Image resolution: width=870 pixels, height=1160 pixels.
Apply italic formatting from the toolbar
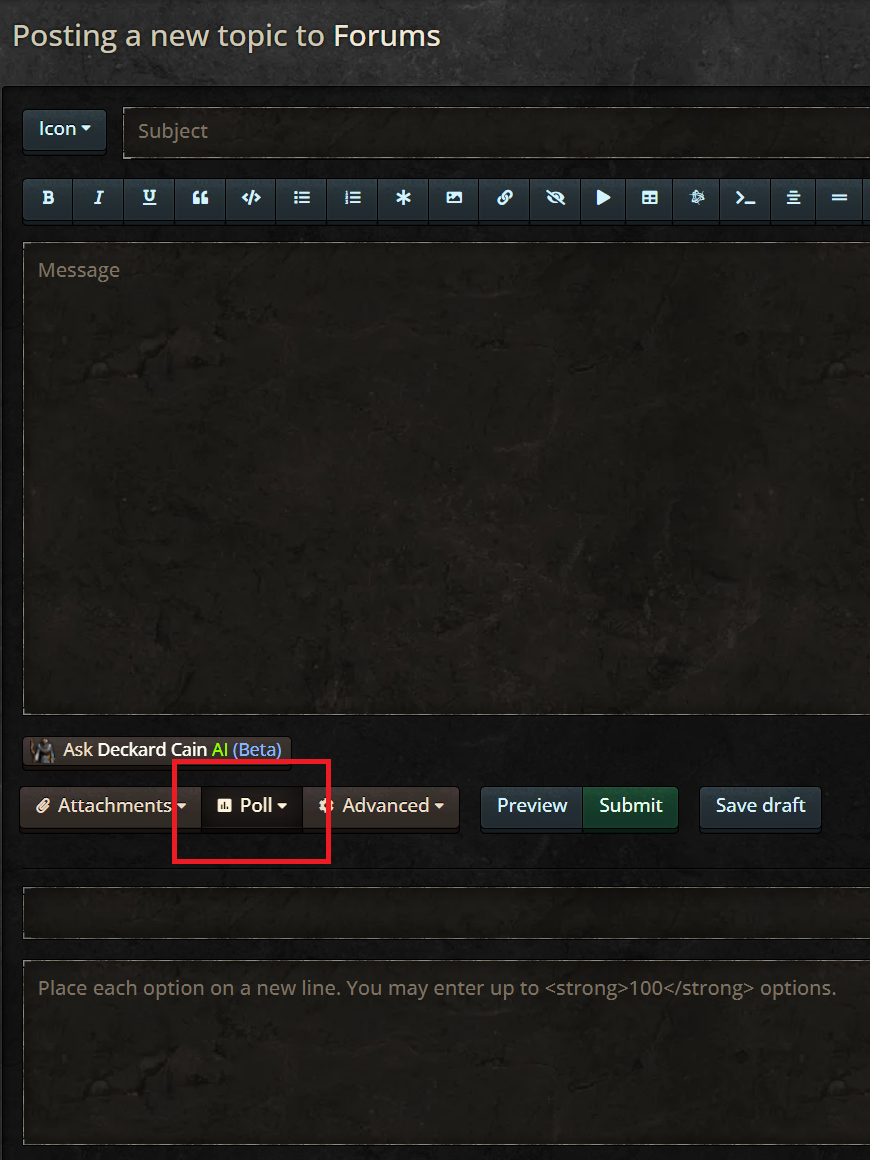98,198
